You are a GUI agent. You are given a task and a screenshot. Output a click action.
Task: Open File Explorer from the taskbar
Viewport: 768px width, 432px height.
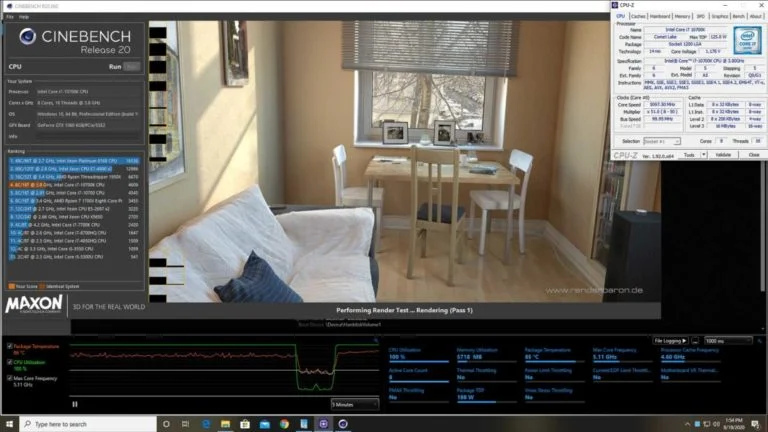coord(225,424)
